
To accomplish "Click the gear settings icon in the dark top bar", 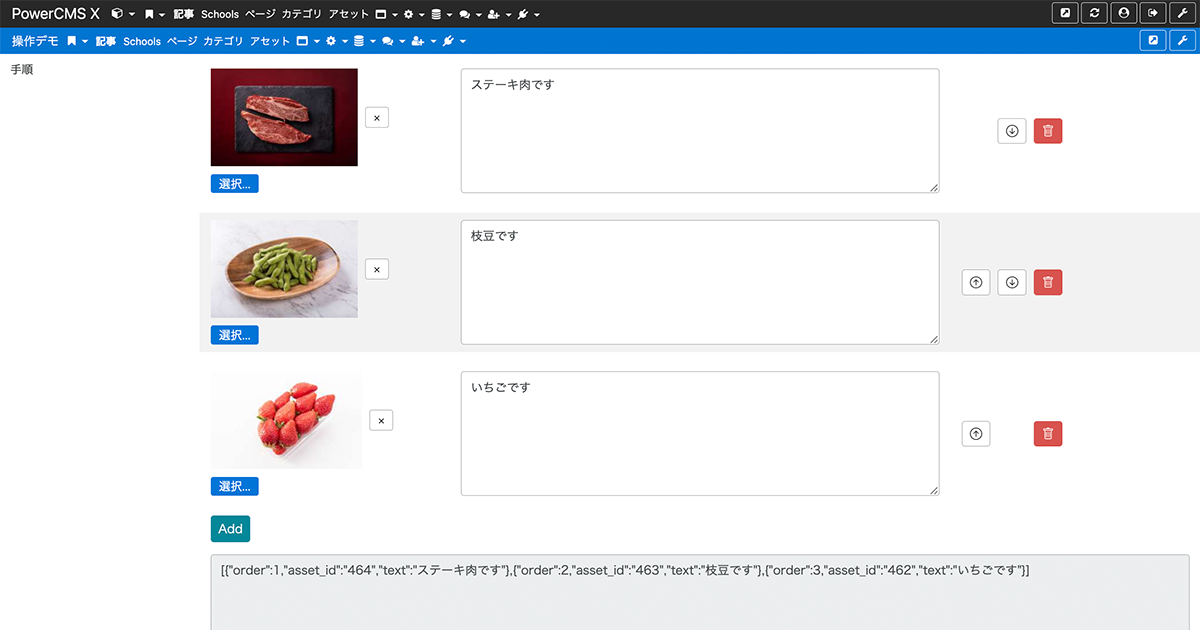I will (x=414, y=14).
